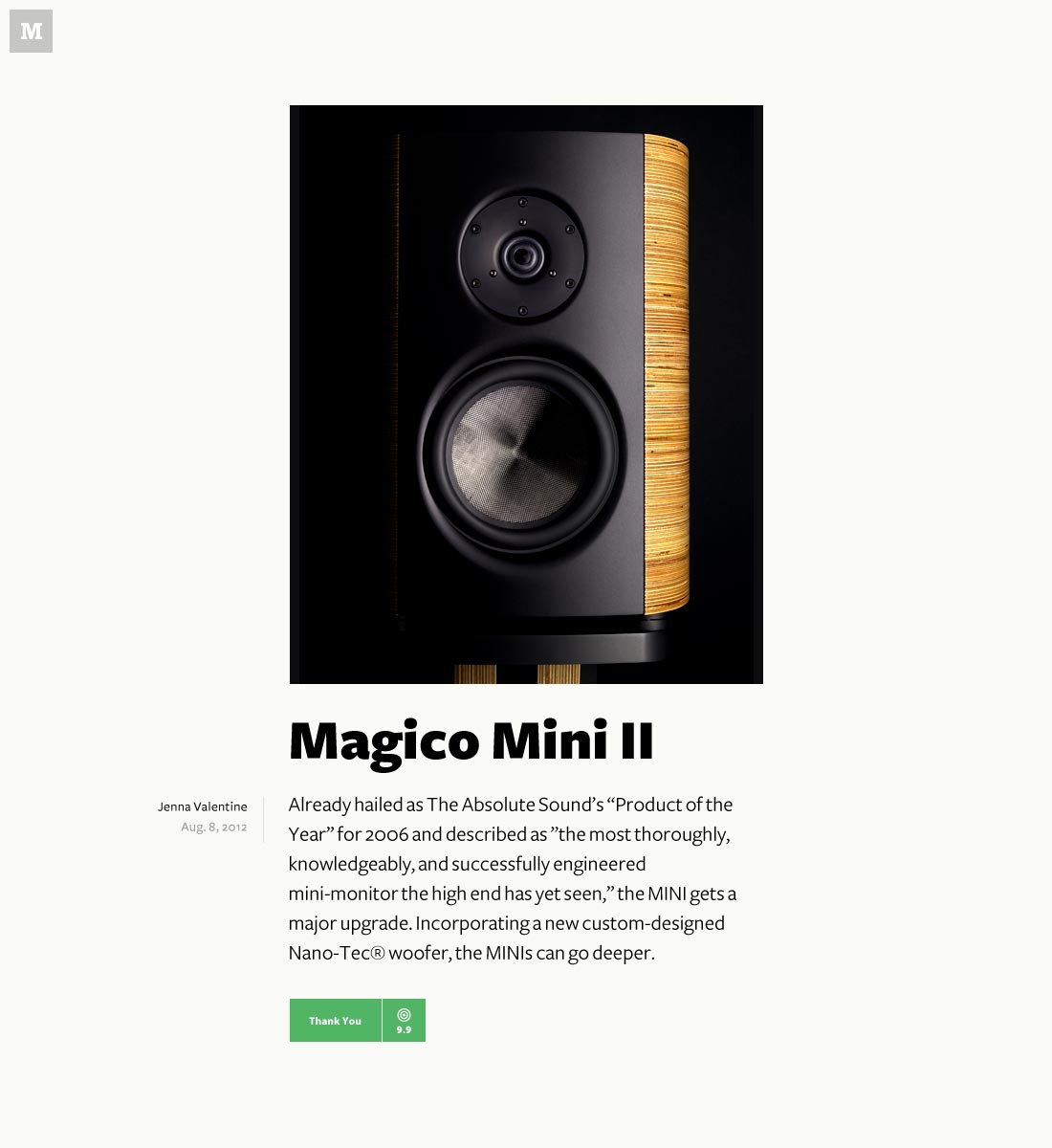Click the date Aug. 8, 2012
The height and width of the screenshot is (1148, 1052).
click(x=214, y=827)
